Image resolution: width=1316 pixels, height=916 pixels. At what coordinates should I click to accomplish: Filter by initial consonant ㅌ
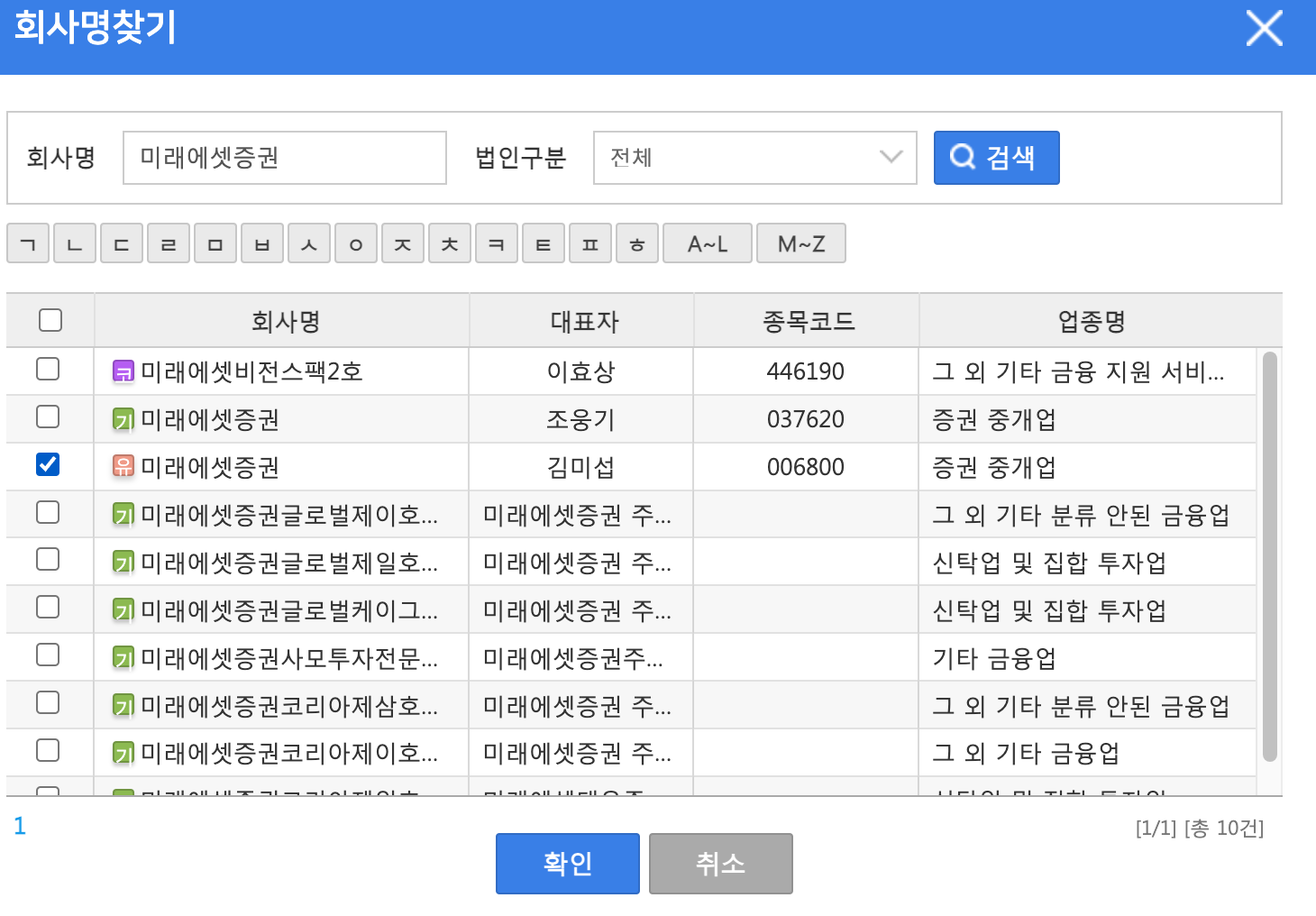[544, 243]
